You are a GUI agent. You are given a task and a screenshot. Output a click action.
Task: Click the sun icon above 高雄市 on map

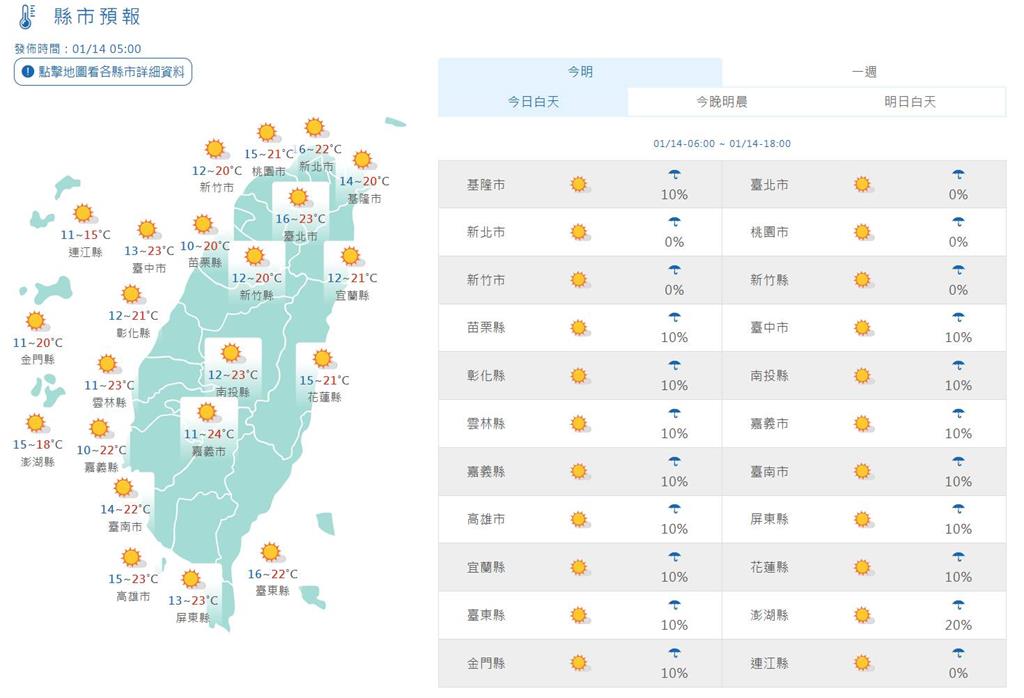pyautogui.click(x=132, y=557)
